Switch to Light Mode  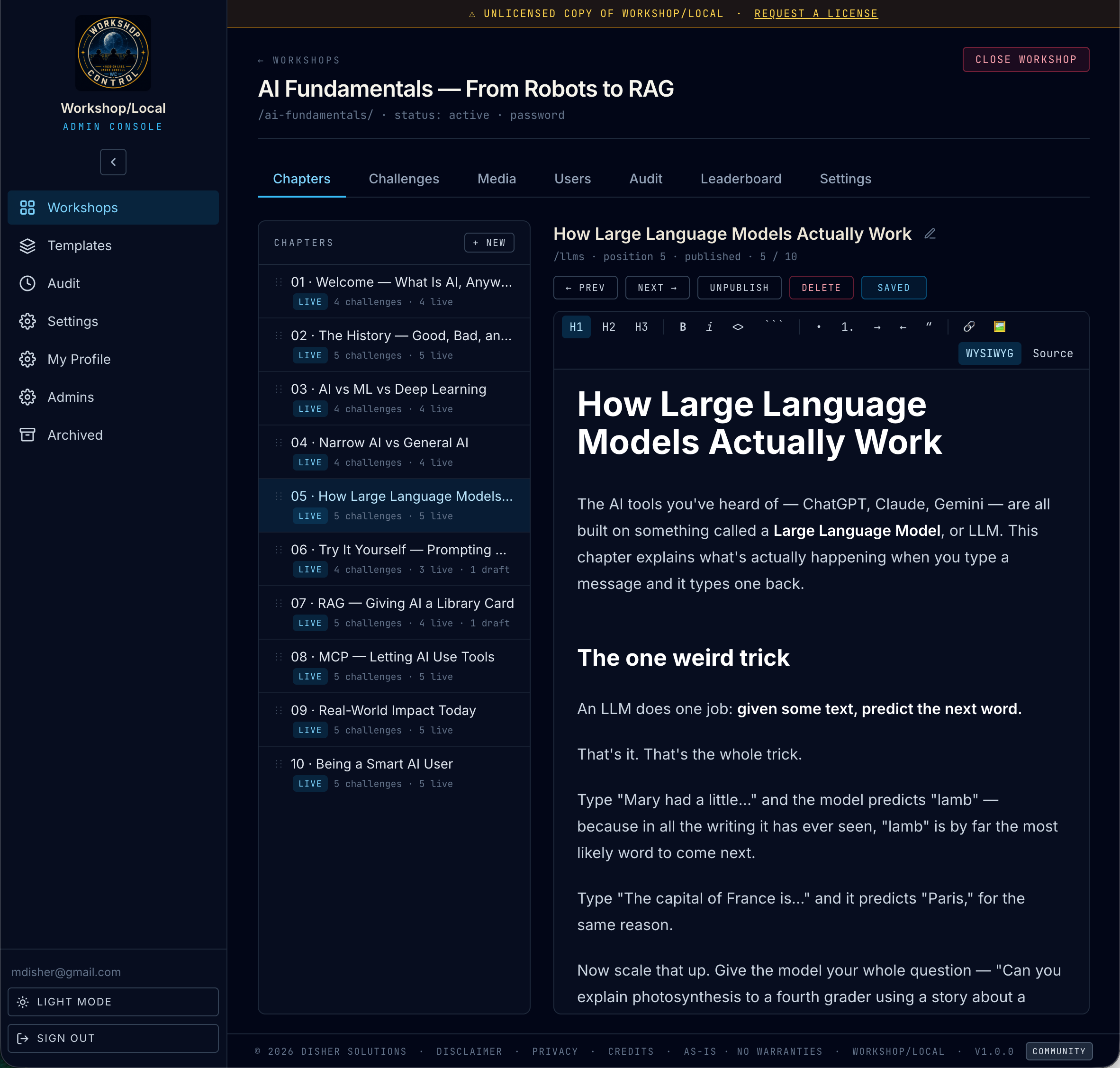coord(113,1001)
